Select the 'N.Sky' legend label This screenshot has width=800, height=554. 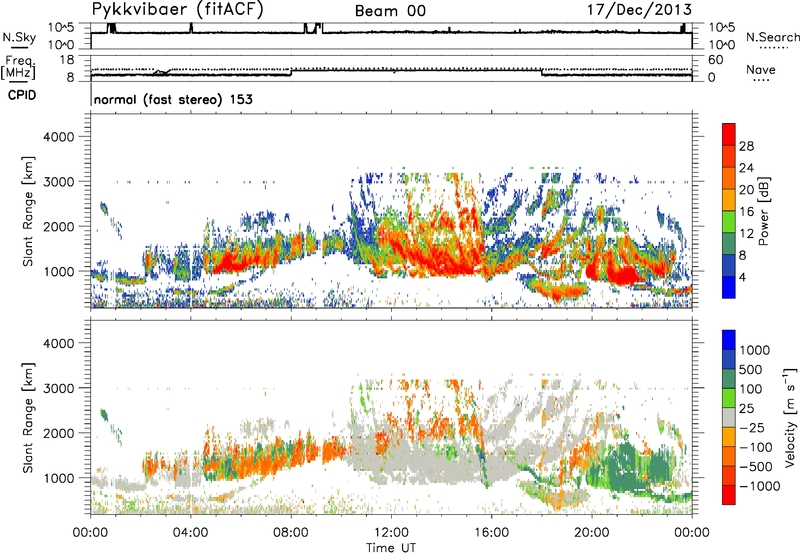19,37
